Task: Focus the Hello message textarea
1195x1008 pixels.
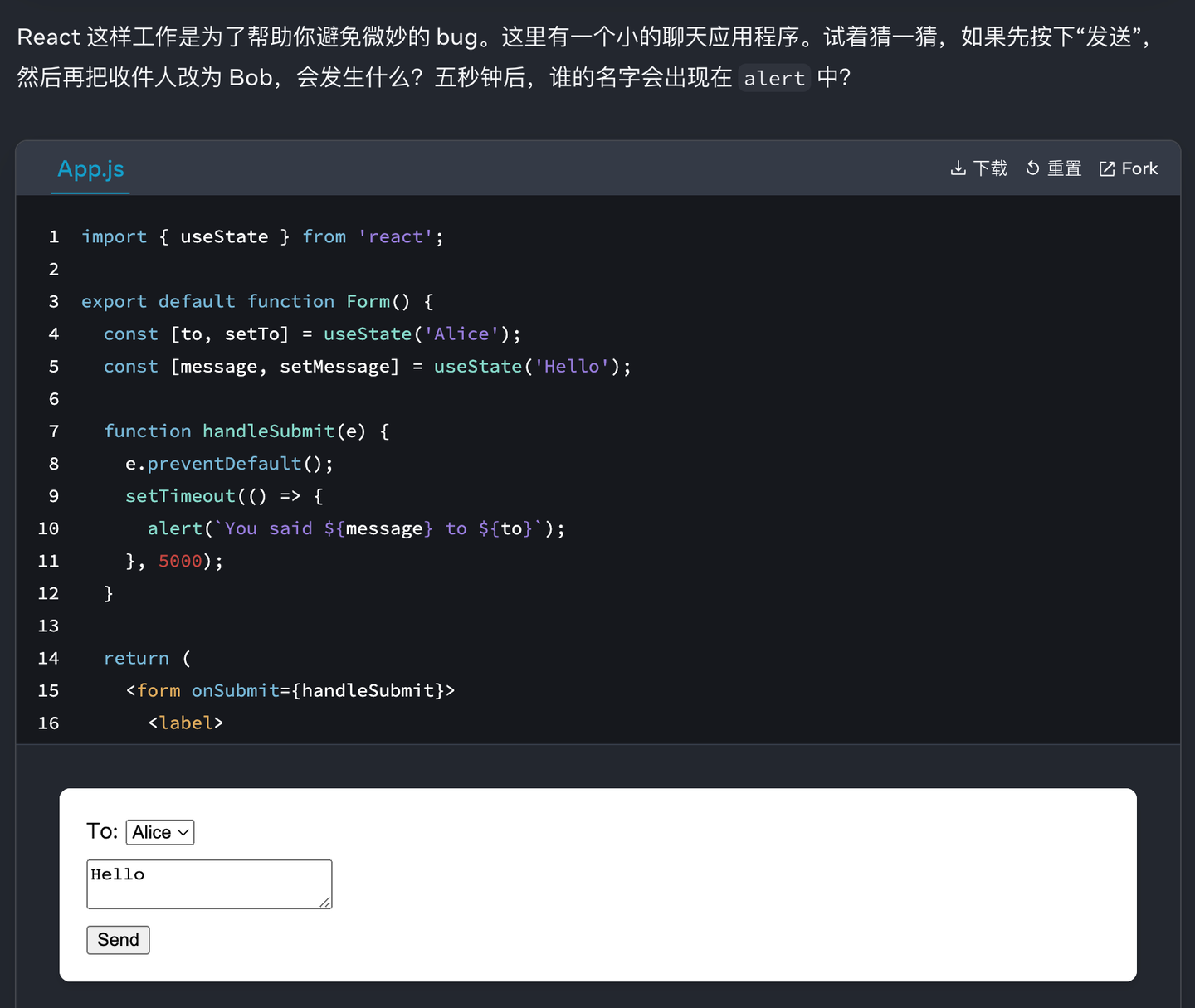Action: (x=209, y=884)
